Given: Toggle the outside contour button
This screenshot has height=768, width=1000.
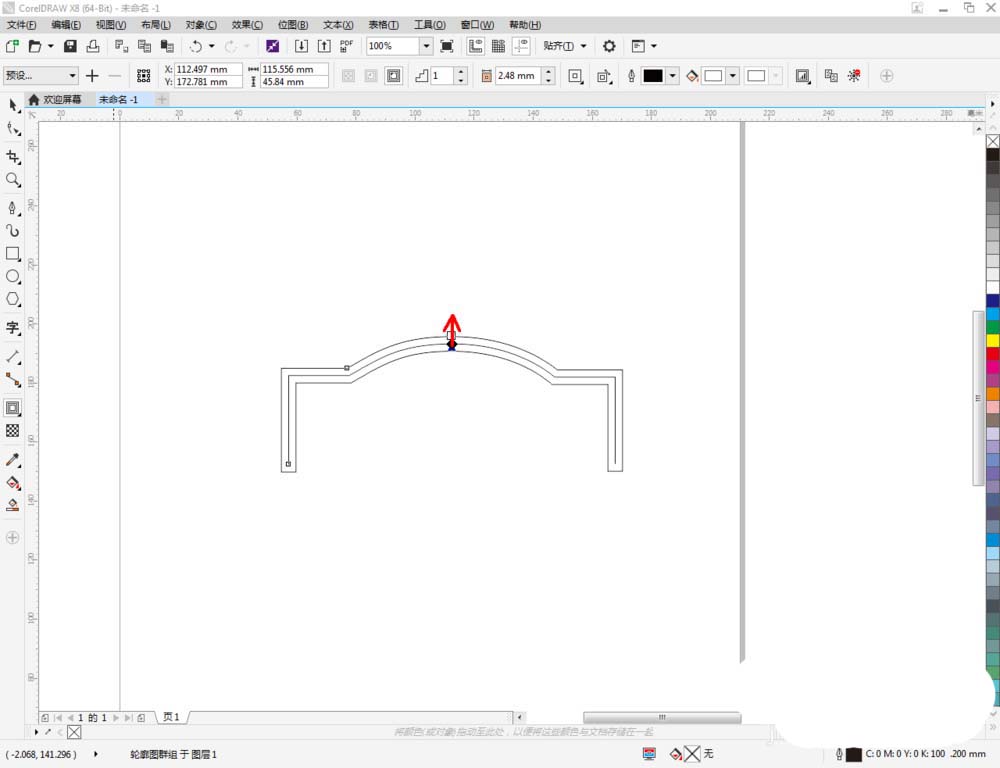Looking at the screenshot, I should 394,76.
